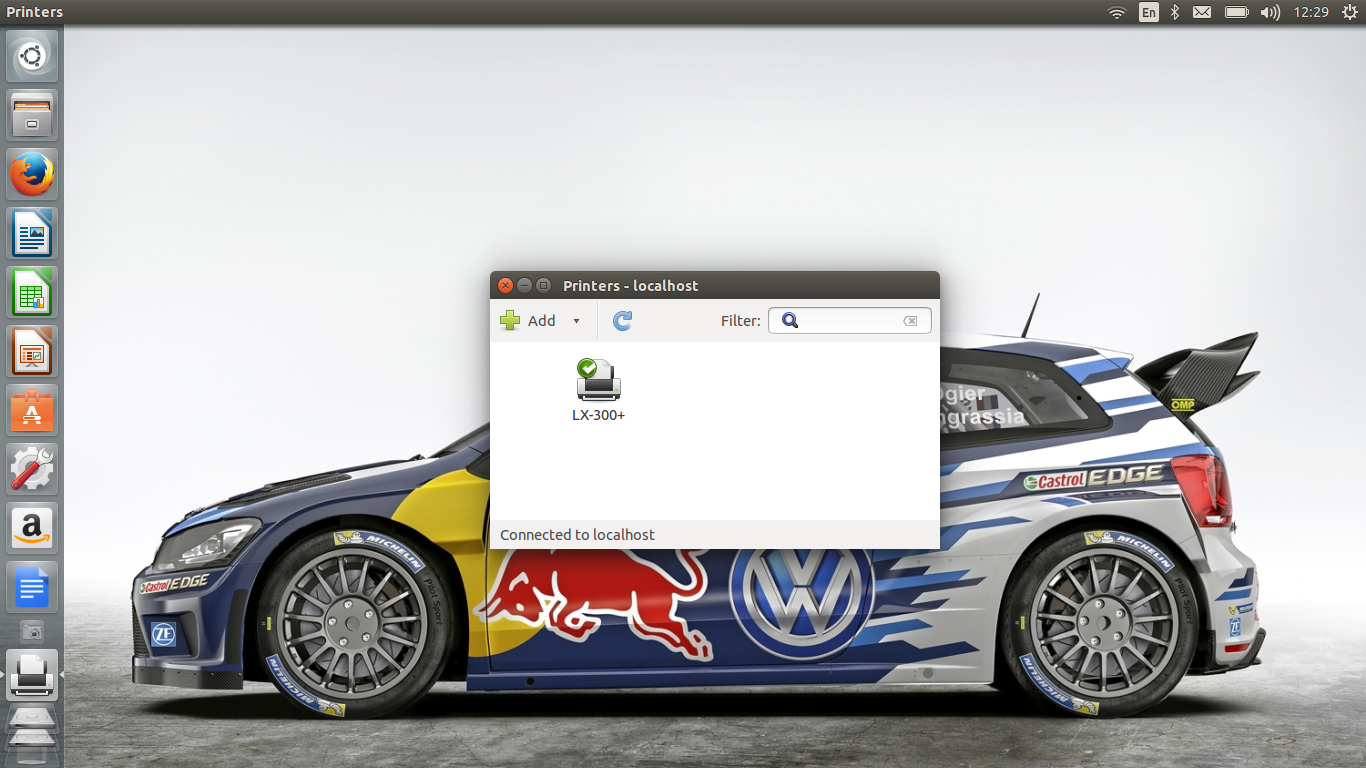Open the Bluetooth indicator menu
The width and height of the screenshot is (1366, 768).
click(x=1176, y=12)
